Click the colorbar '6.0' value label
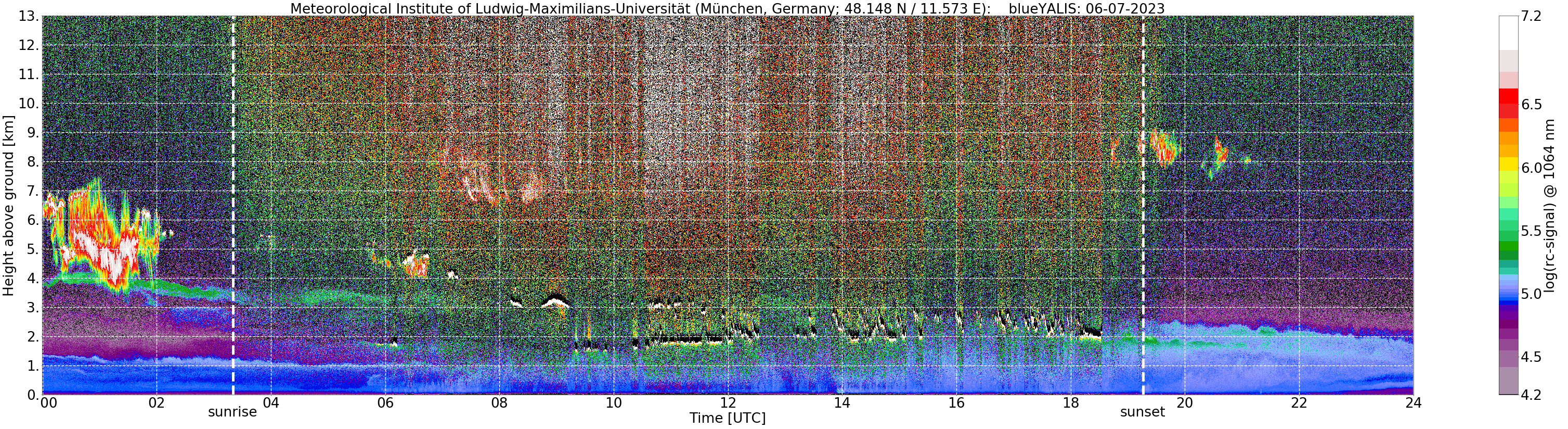Viewport: 1568px width, 429px height. [x=1532, y=168]
